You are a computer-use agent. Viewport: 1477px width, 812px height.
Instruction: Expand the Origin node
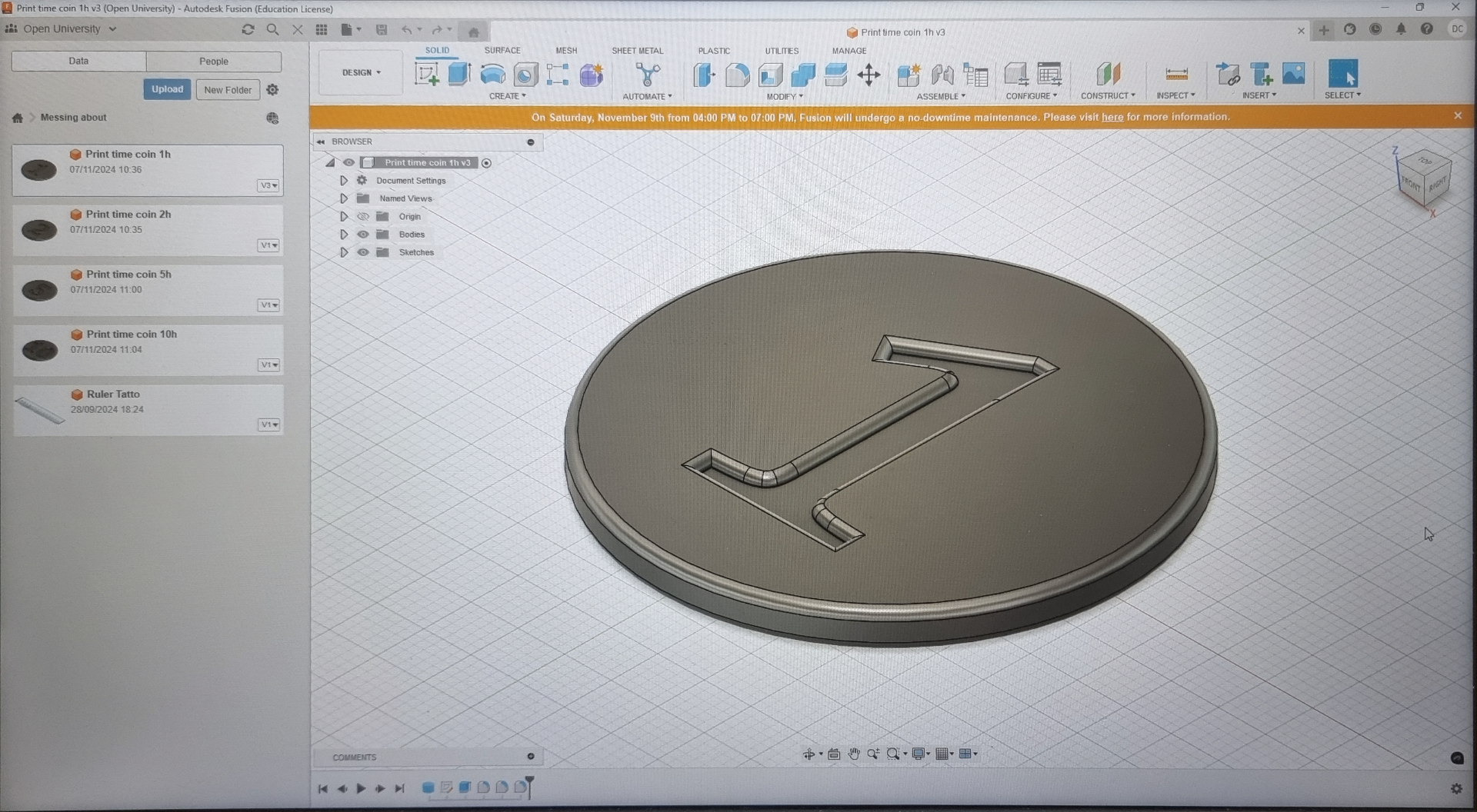coord(344,217)
